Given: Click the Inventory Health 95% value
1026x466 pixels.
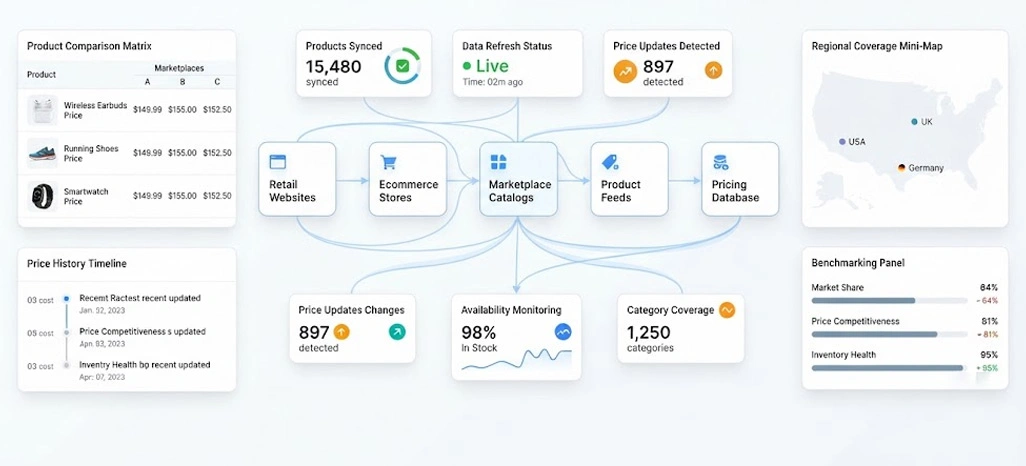Looking at the screenshot, I should 989,355.
